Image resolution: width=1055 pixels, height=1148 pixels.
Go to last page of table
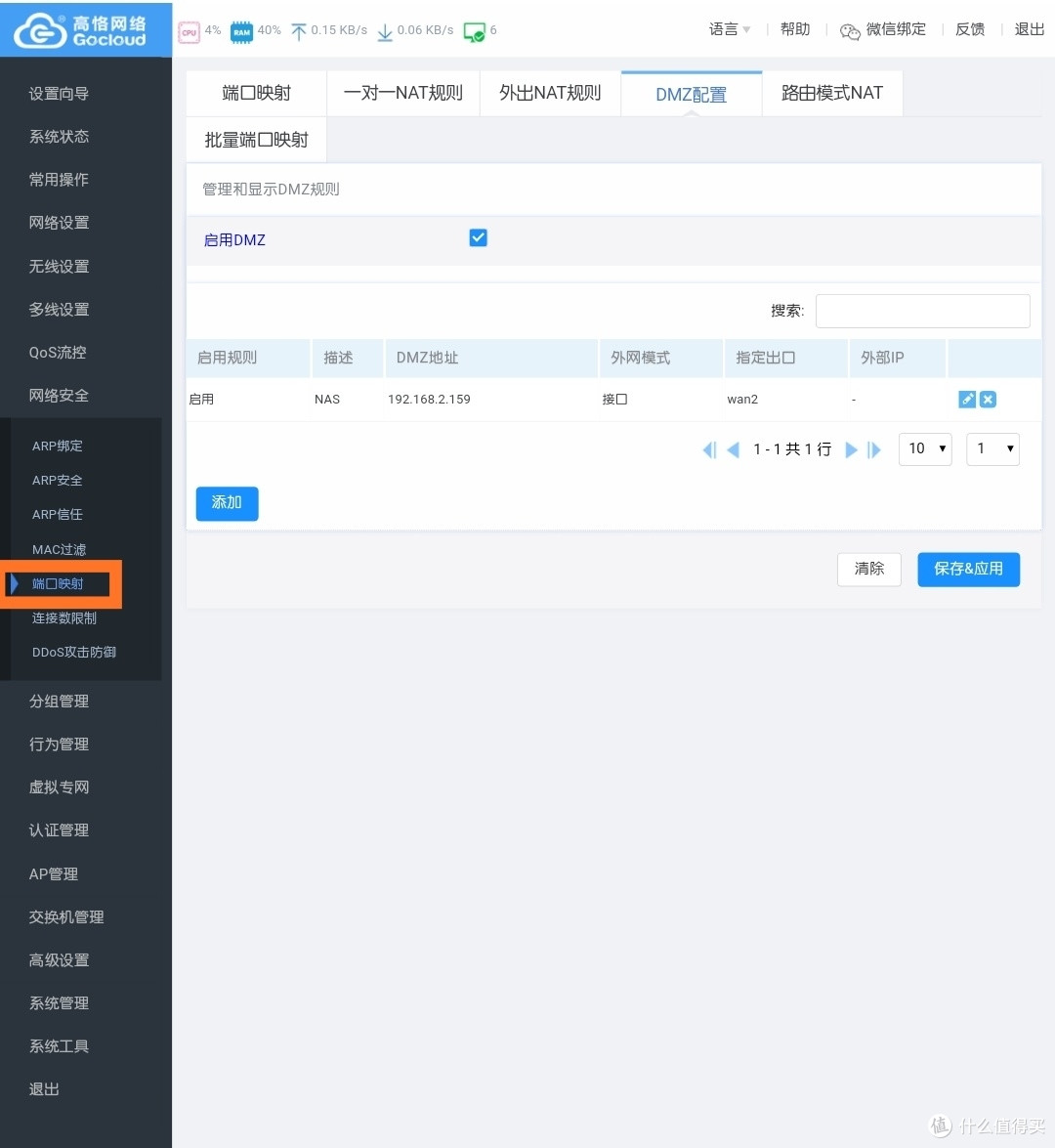point(874,449)
